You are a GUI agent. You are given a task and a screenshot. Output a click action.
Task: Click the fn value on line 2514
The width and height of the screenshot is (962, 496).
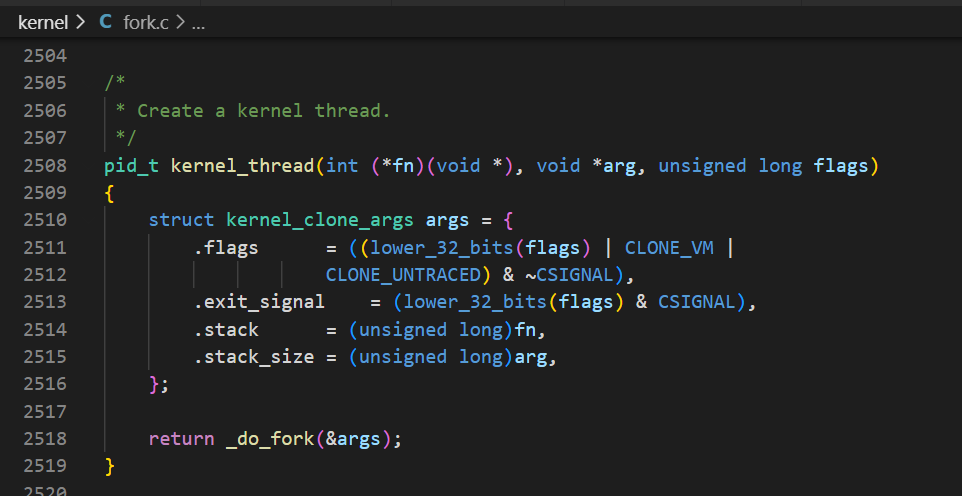[x=525, y=330]
